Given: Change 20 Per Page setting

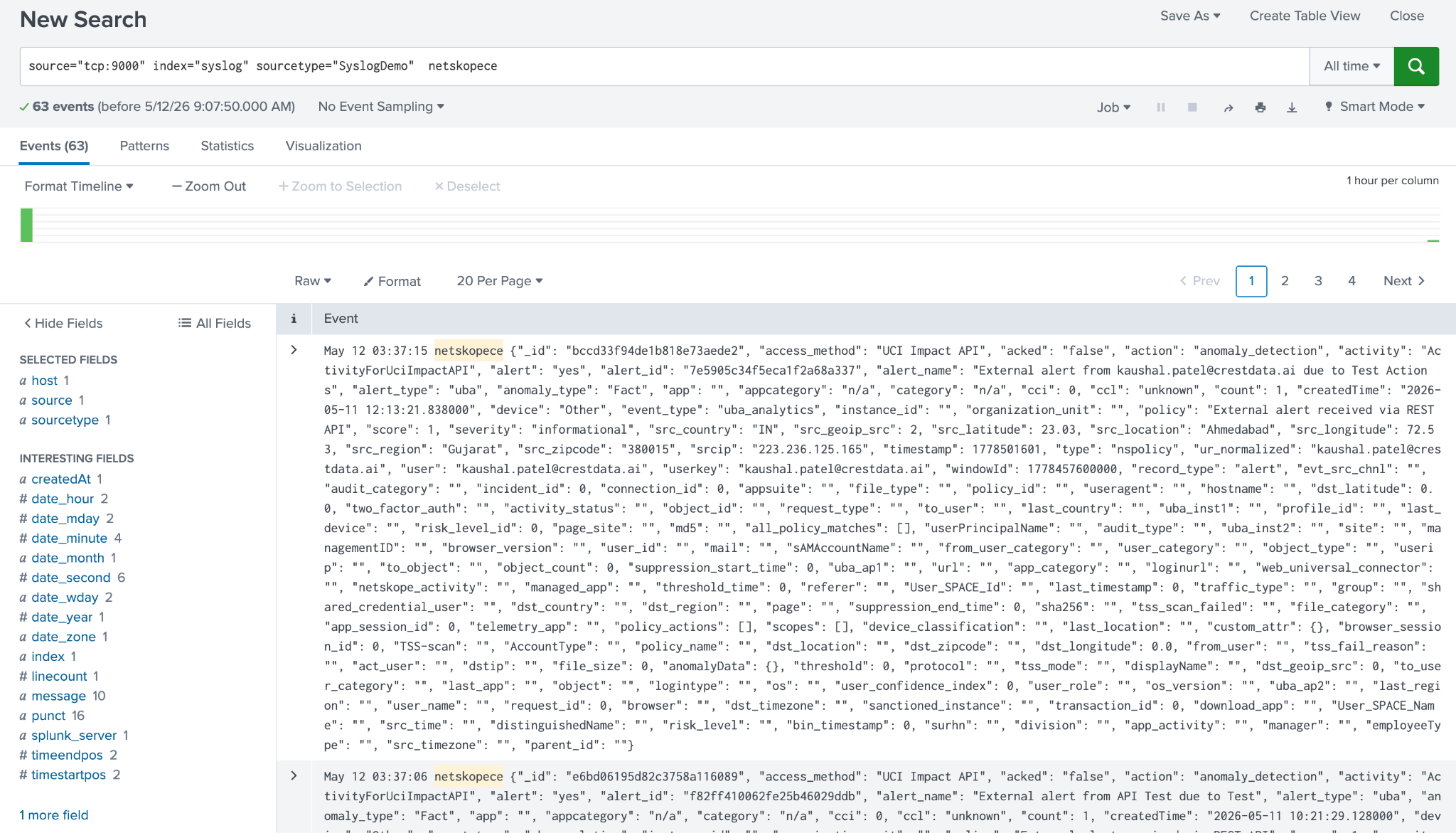Looking at the screenshot, I should pyautogui.click(x=500, y=281).
